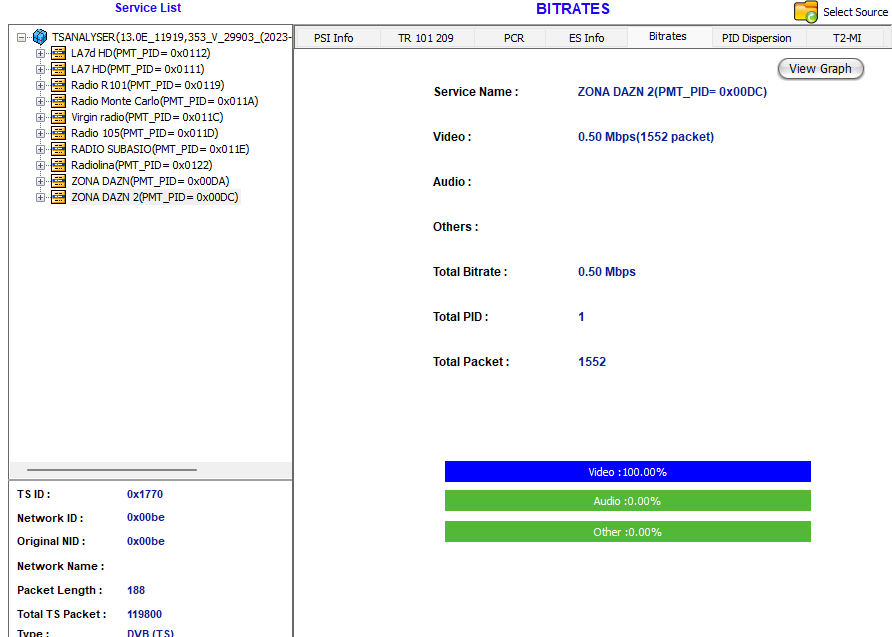892x637 pixels.
Task: Click the service list horizontal scrollbar
Action: coord(112,470)
